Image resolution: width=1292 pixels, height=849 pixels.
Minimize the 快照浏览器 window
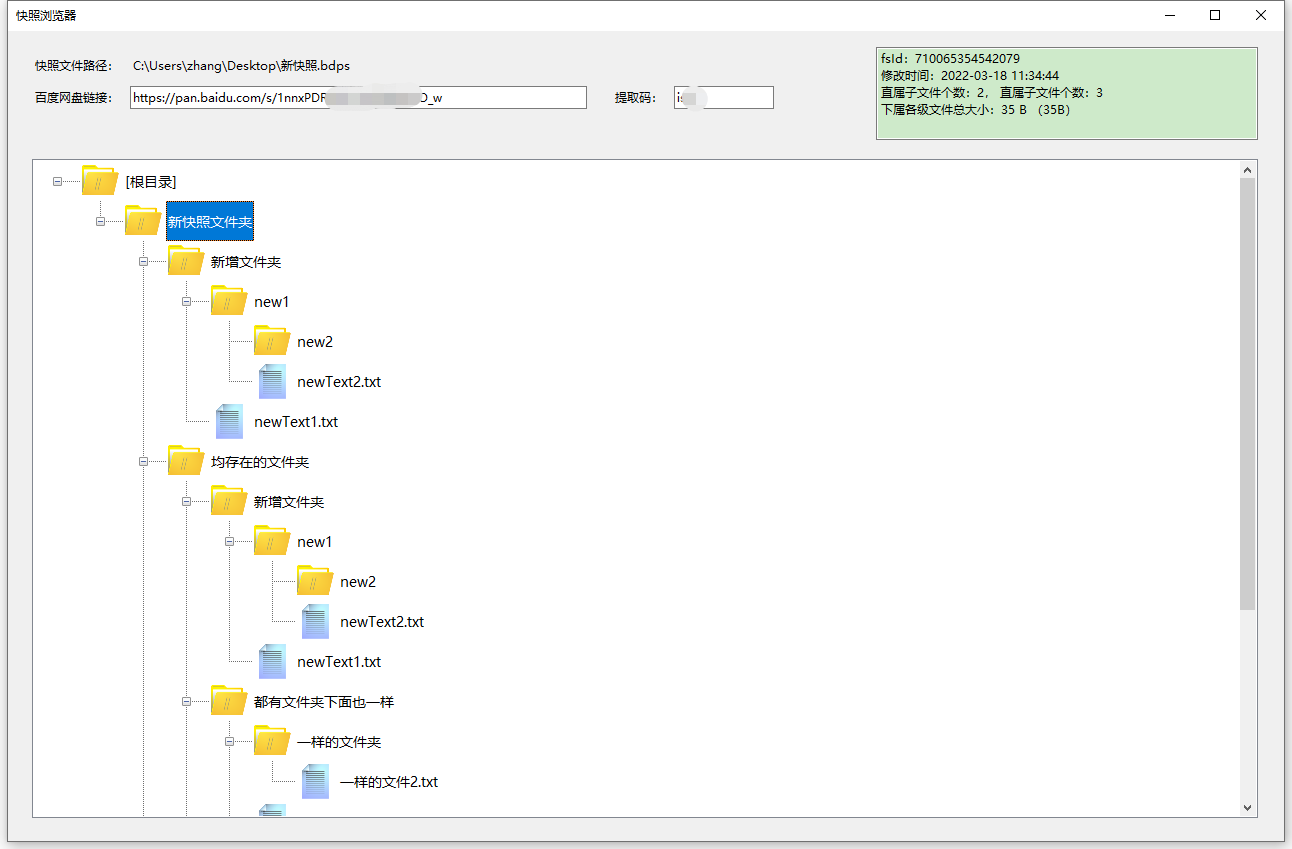[1170, 15]
